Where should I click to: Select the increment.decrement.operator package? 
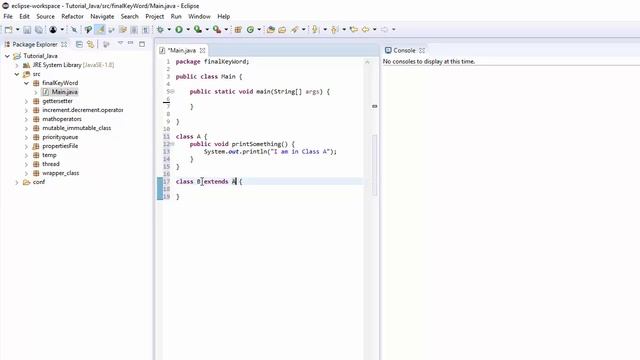point(82,110)
